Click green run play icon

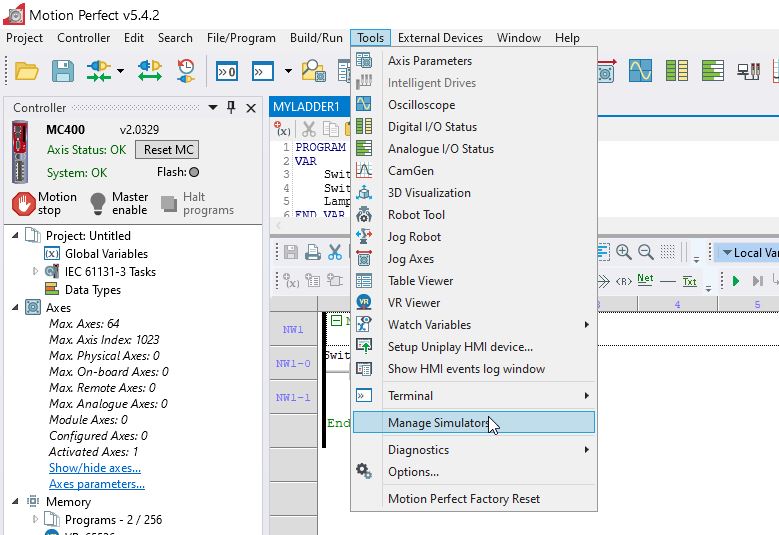pyautogui.click(x=736, y=281)
